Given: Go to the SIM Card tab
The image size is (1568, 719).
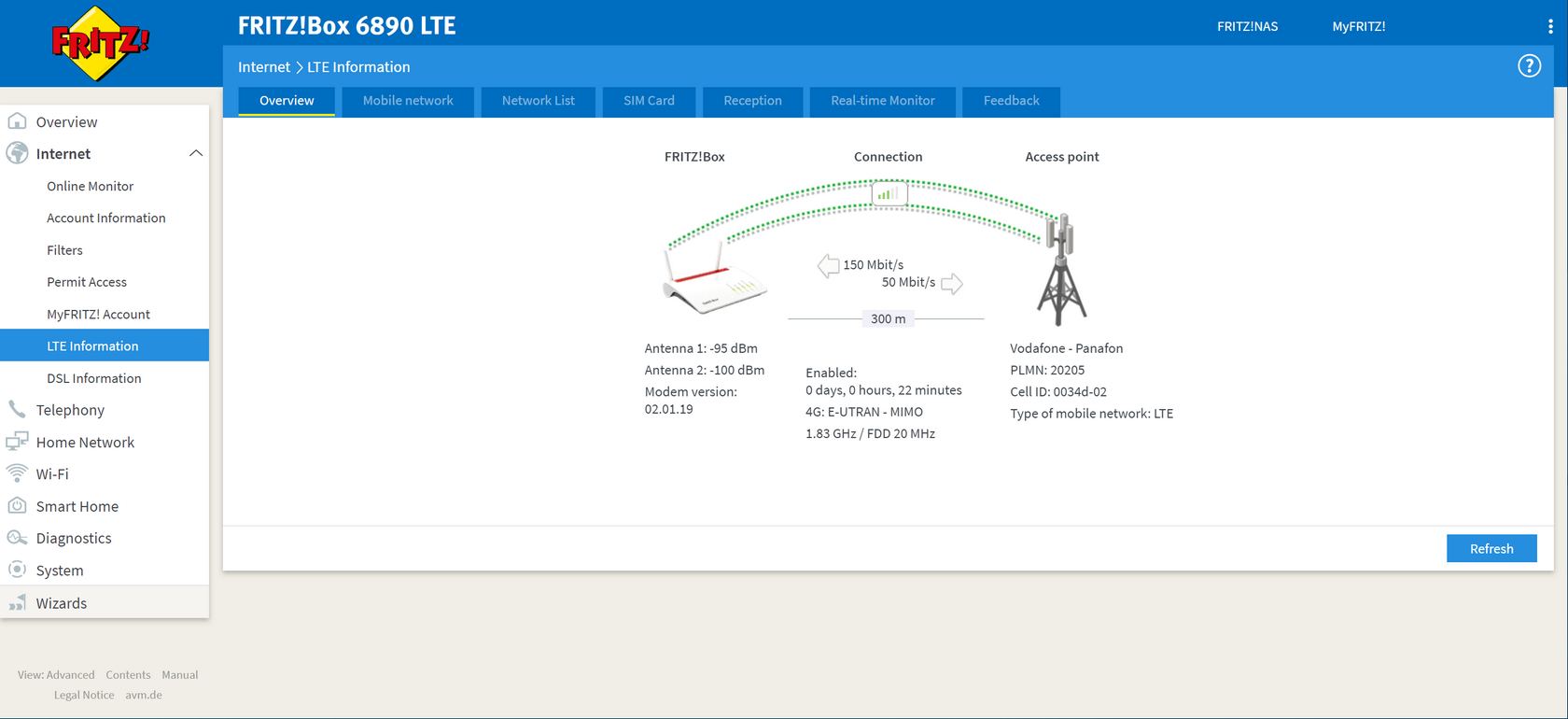Looking at the screenshot, I should click(649, 101).
